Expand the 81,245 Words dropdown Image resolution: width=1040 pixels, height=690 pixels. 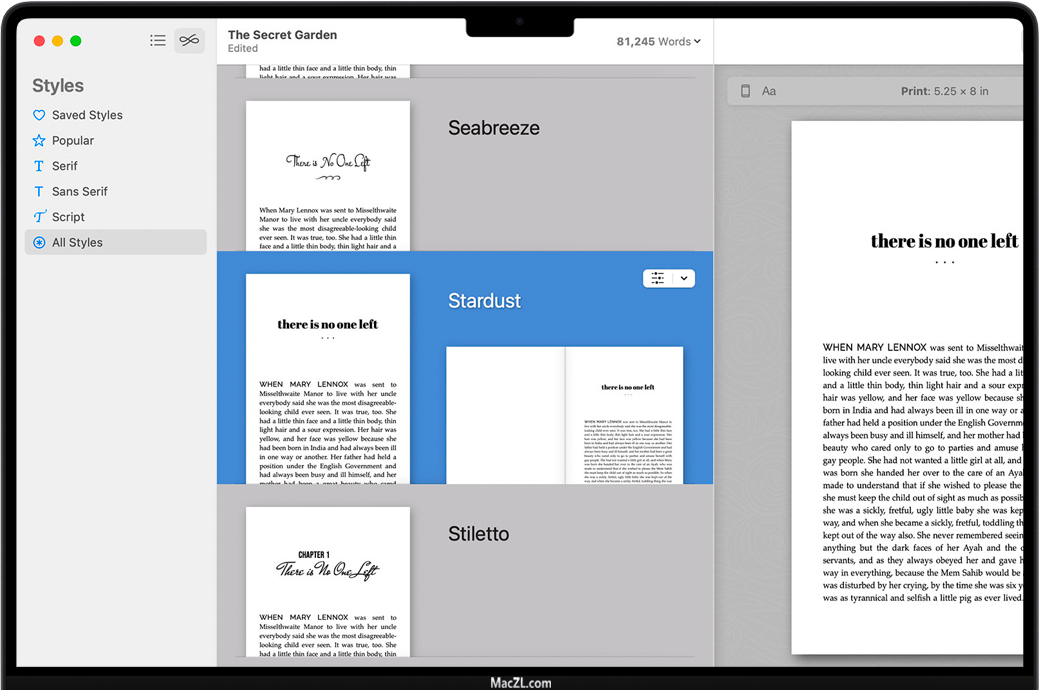658,42
